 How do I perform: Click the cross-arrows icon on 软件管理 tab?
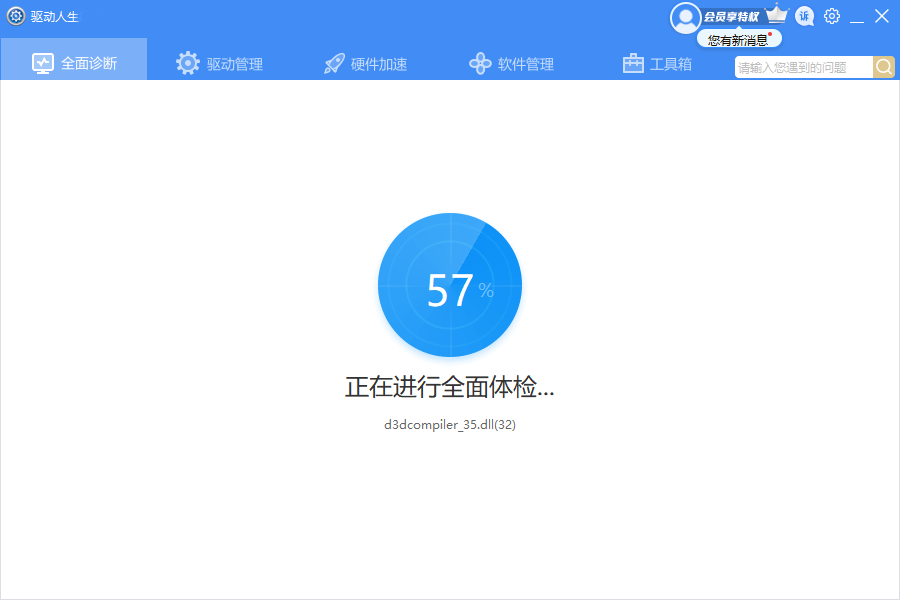pyautogui.click(x=479, y=61)
